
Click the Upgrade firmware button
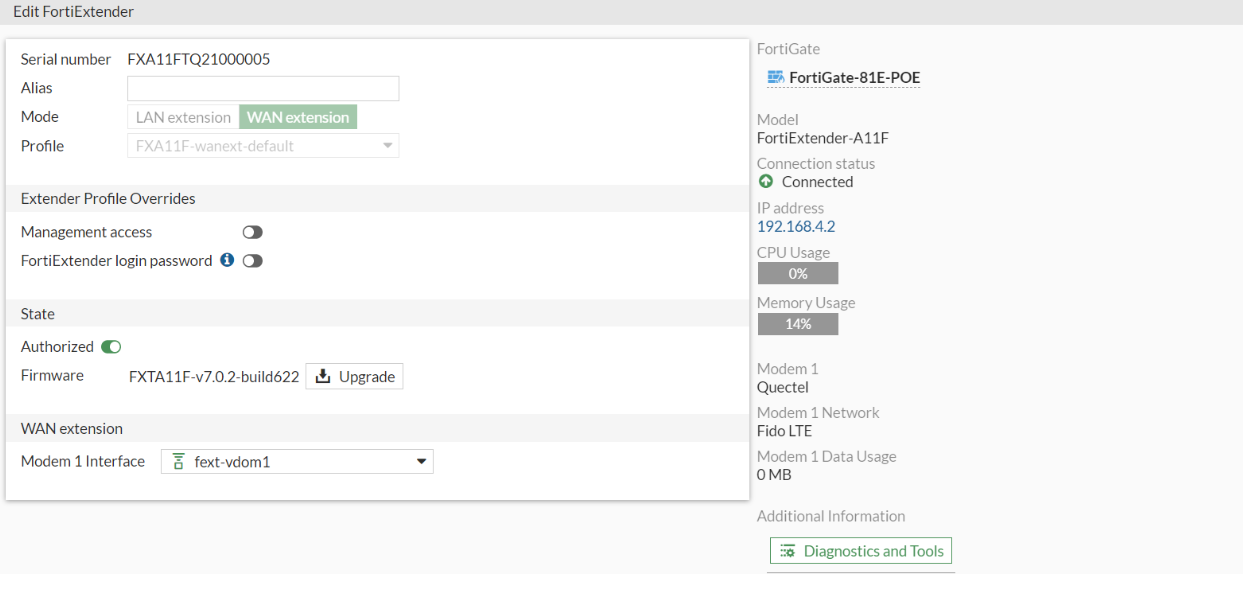click(x=354, y=375)
